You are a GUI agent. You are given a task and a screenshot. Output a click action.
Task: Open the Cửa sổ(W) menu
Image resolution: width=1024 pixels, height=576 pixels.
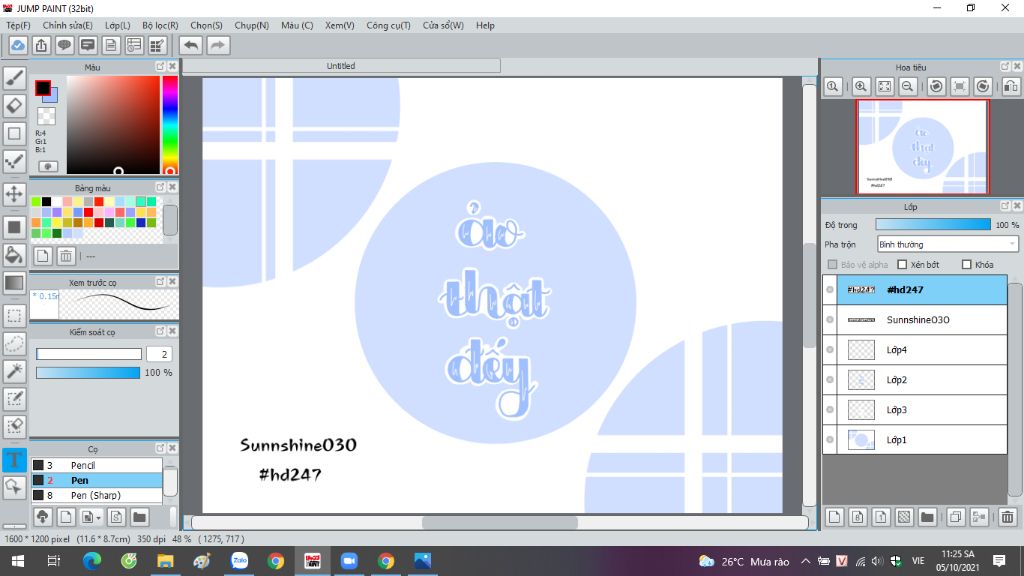[x=443, y=25]
